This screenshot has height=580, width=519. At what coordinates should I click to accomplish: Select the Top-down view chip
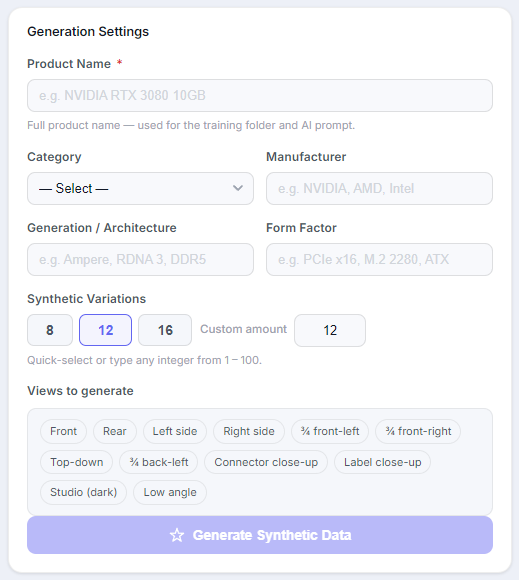tap(77, 462)
